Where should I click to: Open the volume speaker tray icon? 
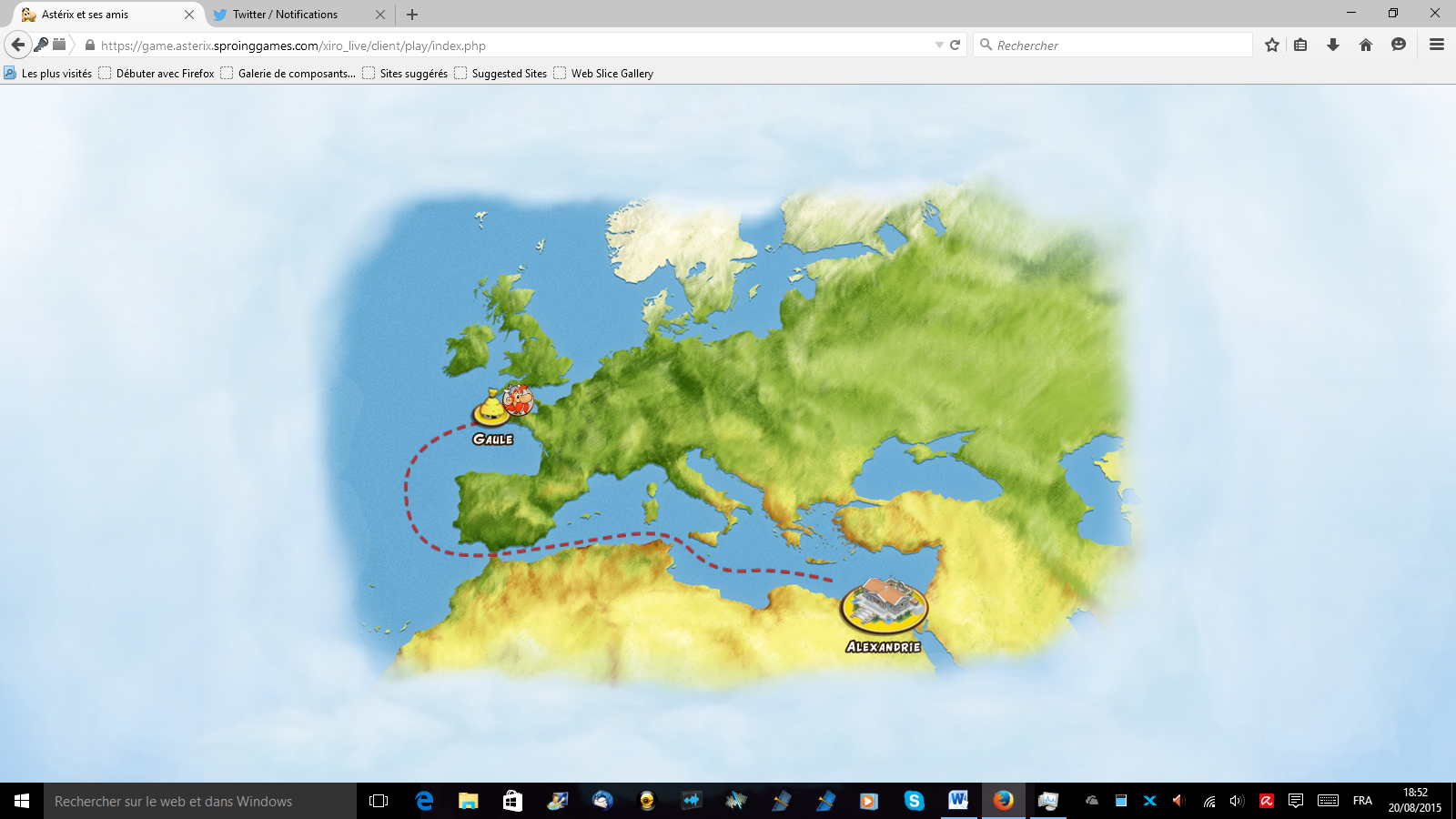(1236, 801)
